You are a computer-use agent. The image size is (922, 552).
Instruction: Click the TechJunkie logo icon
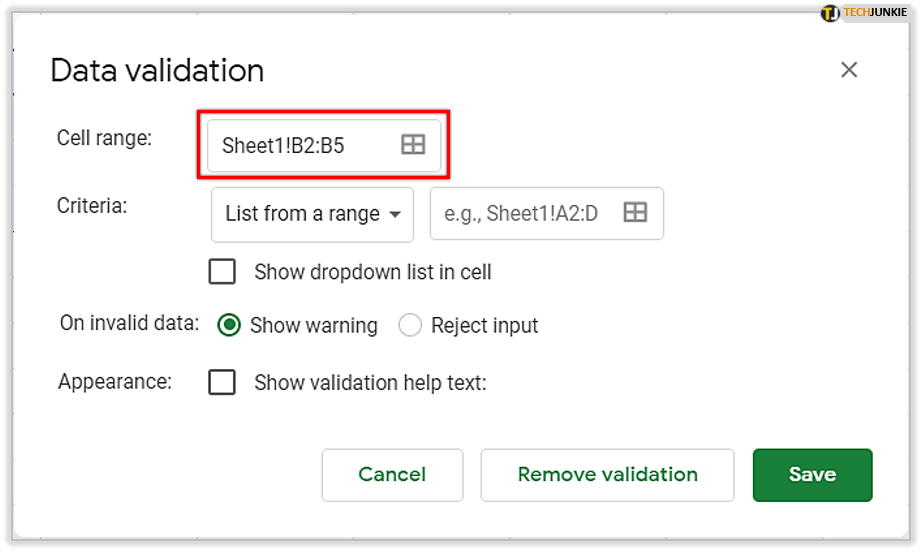pos(830,13)
